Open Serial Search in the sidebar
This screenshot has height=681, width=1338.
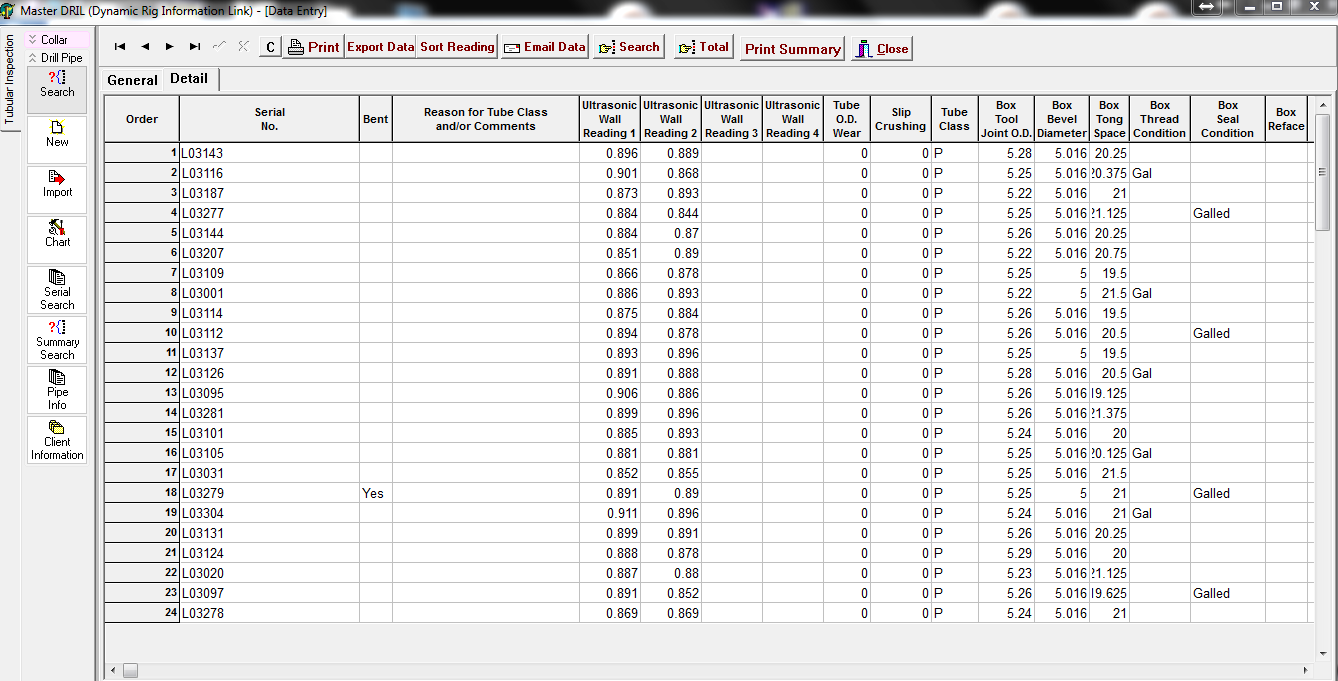[57, 289]
